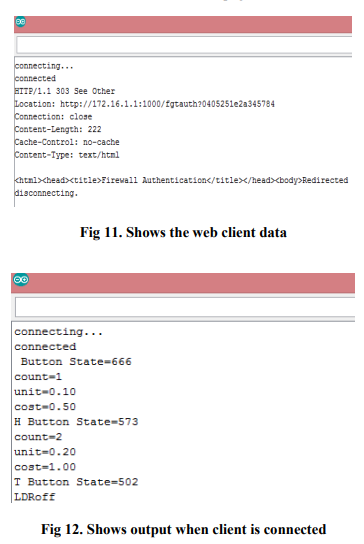Focus the upper serial monitor input field
This screenshot has width=364, height=544.
tap(184, 45)
